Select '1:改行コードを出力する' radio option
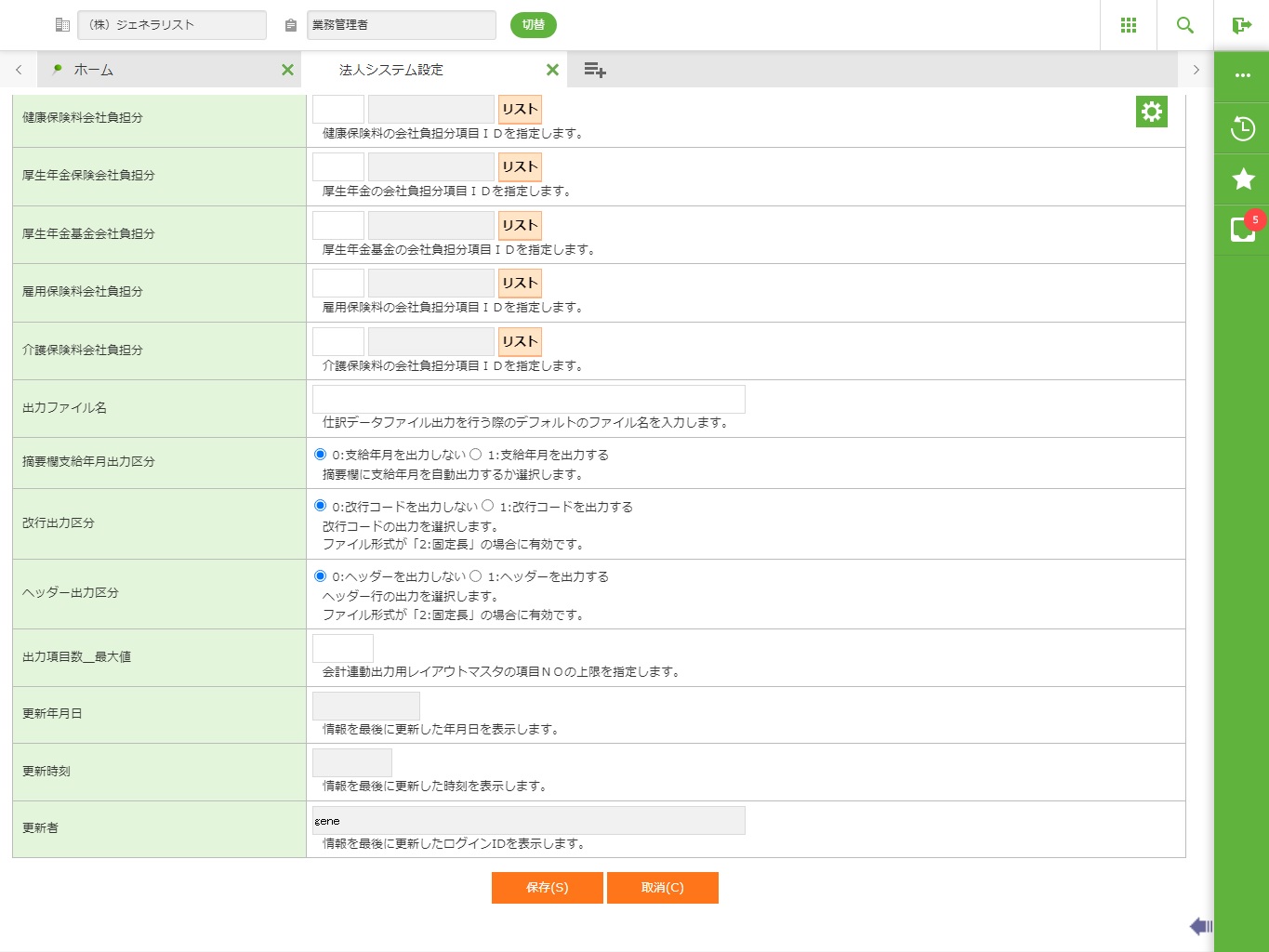This screenshot has height=952, width=1269. [x=488, y=506]
